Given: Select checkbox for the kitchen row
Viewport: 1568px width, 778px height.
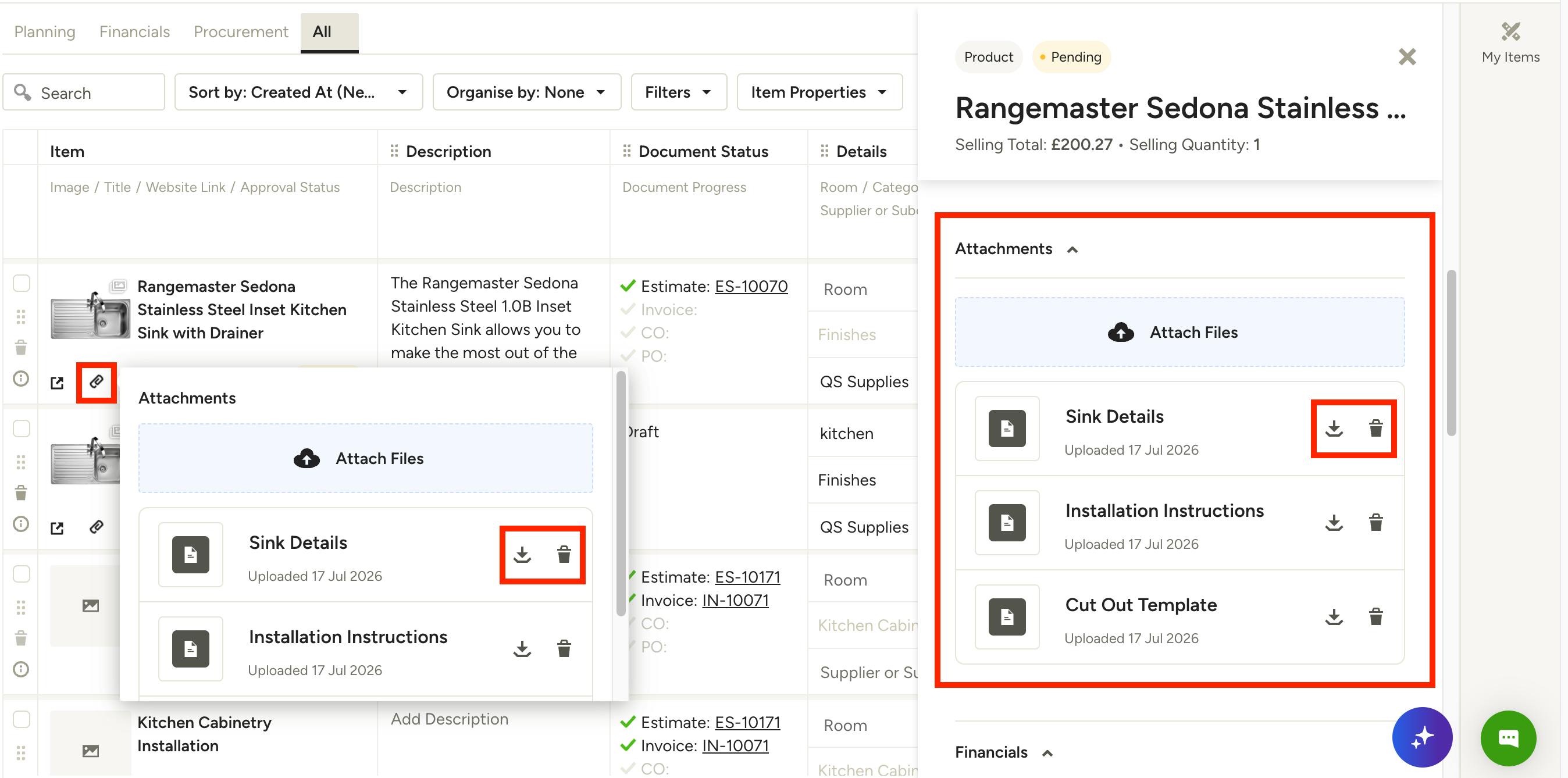Looking at the screenshot, I should [22, 429].
